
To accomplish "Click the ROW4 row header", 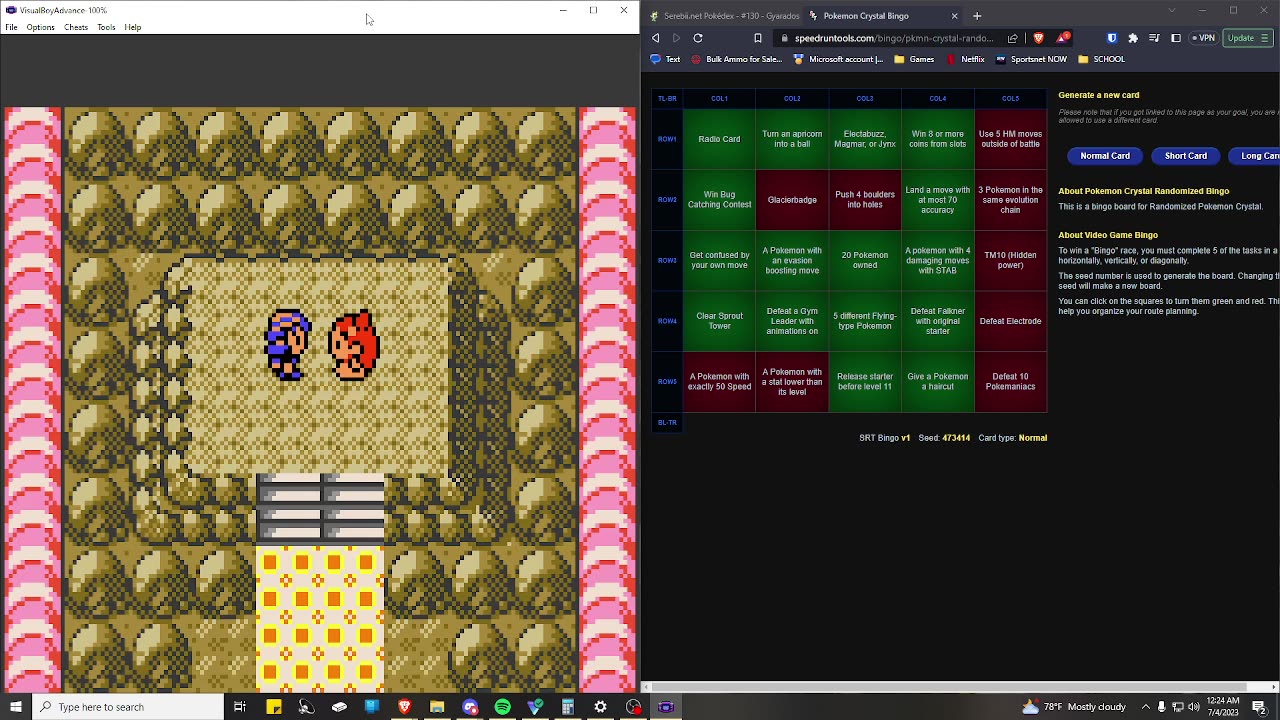I will tap(667, 321).
